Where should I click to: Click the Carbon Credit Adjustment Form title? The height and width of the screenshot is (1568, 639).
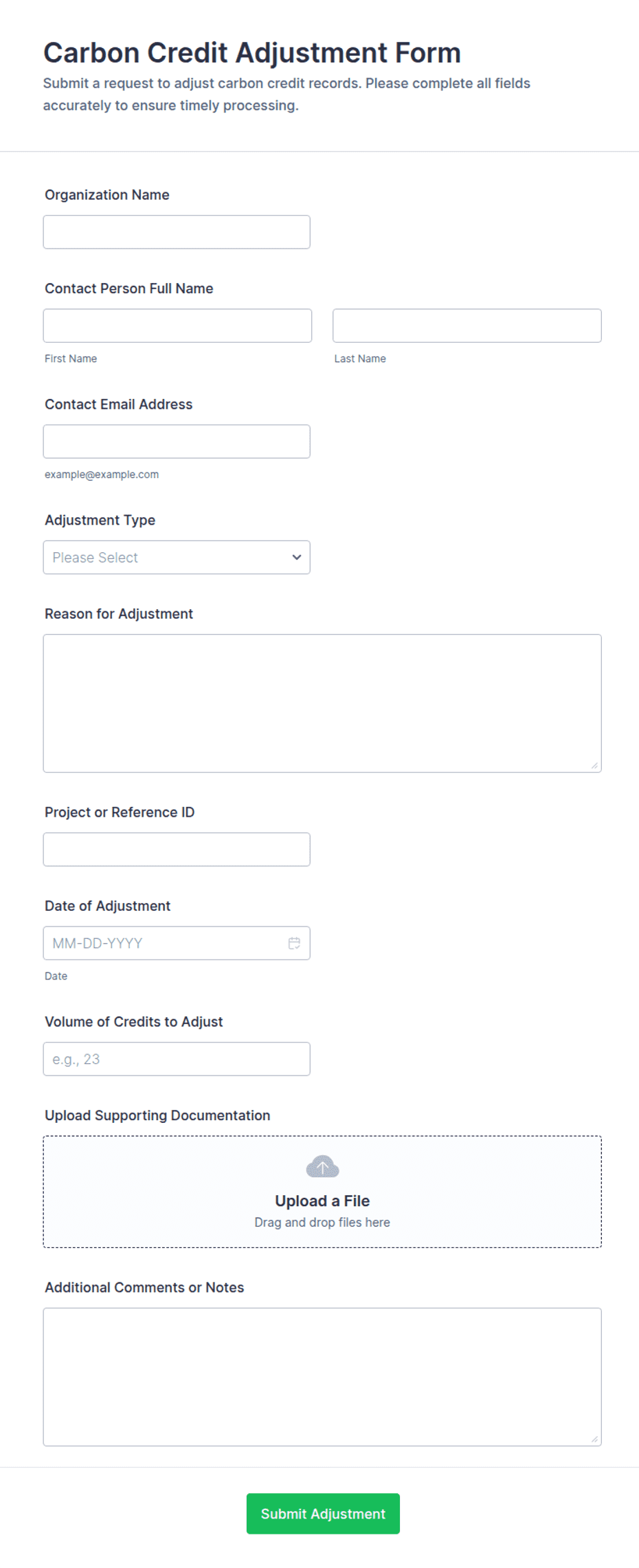click(252, 53)
